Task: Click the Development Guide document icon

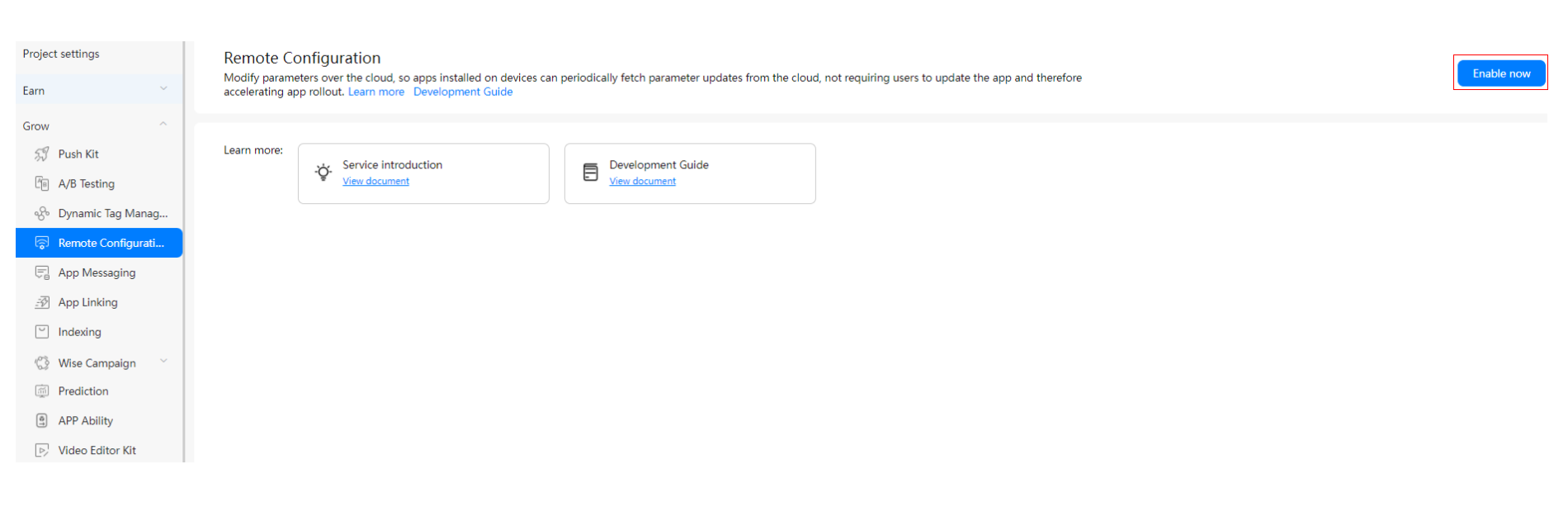Action: click(590, 171)
